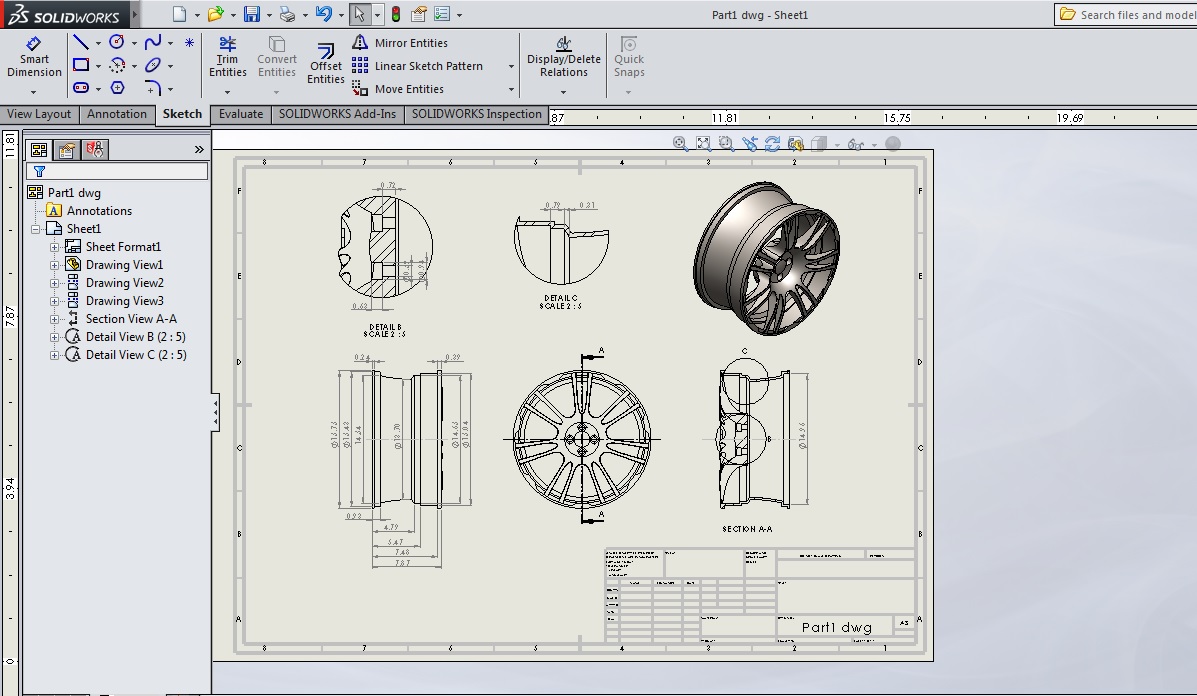Open Display/Delete Relations

pos(563,57)
